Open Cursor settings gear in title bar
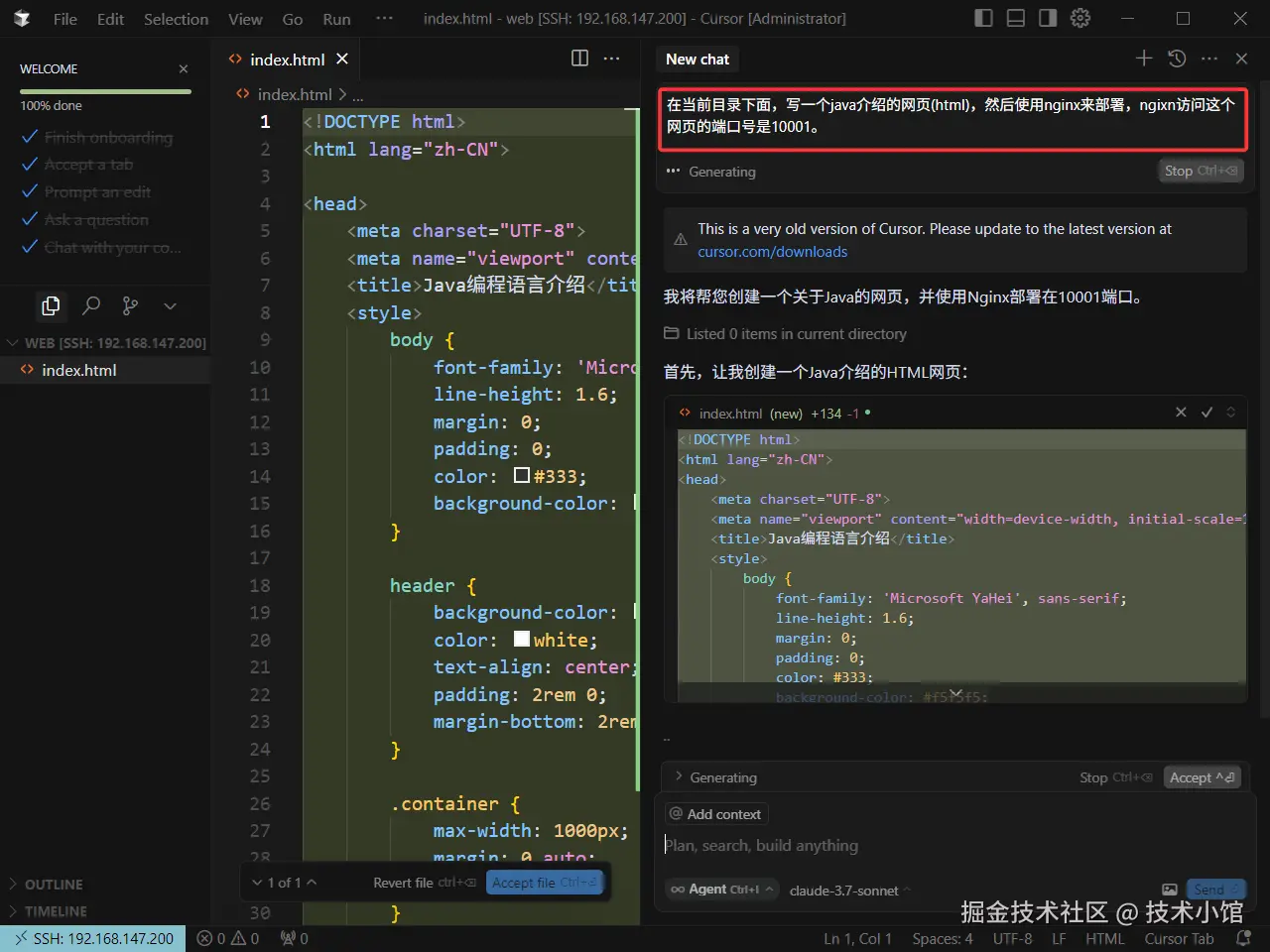Viewport: 1270px width, 952px height. tap(1080, 18)
